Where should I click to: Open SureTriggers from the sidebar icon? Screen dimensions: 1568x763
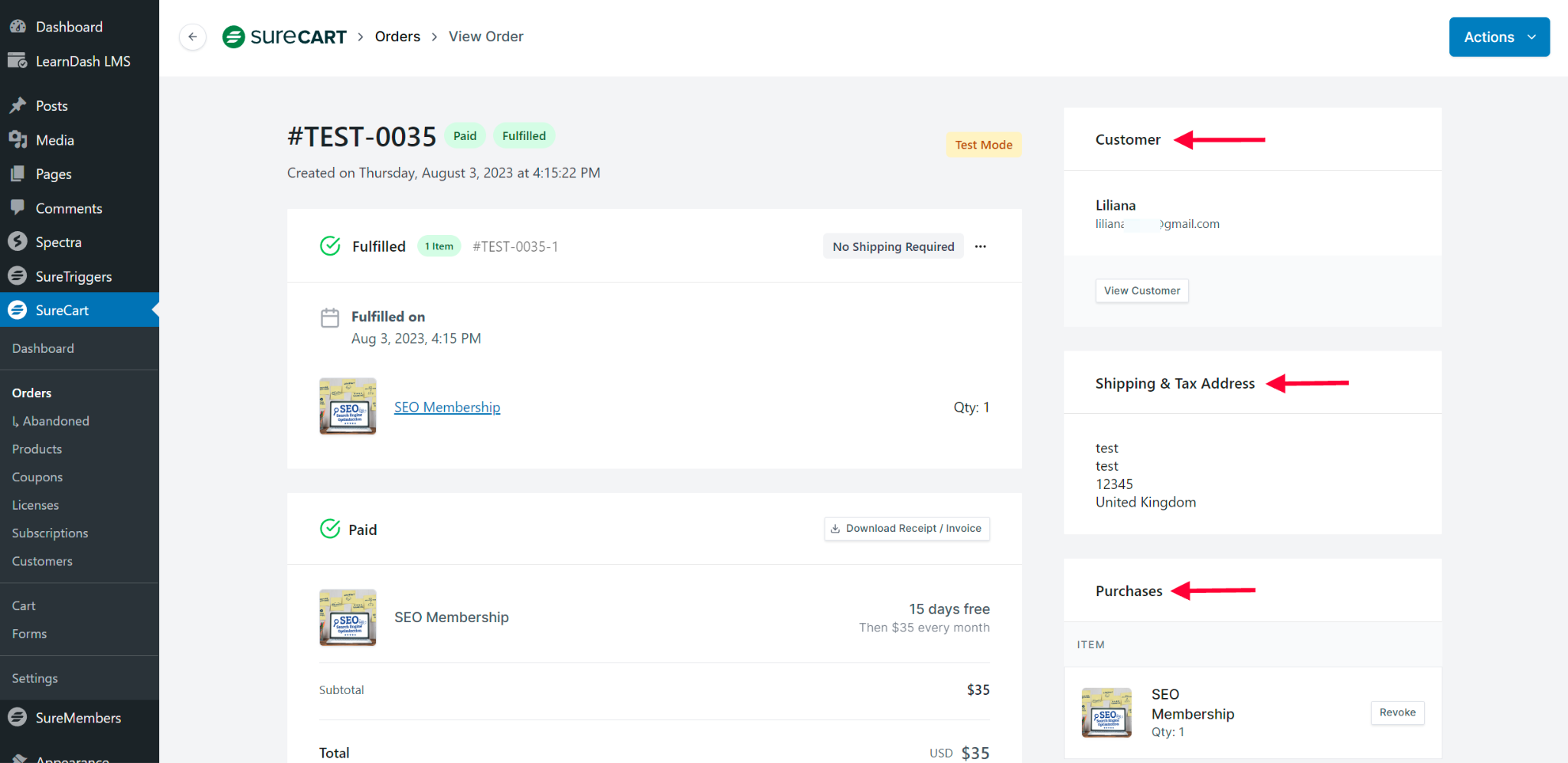[18, 276]
